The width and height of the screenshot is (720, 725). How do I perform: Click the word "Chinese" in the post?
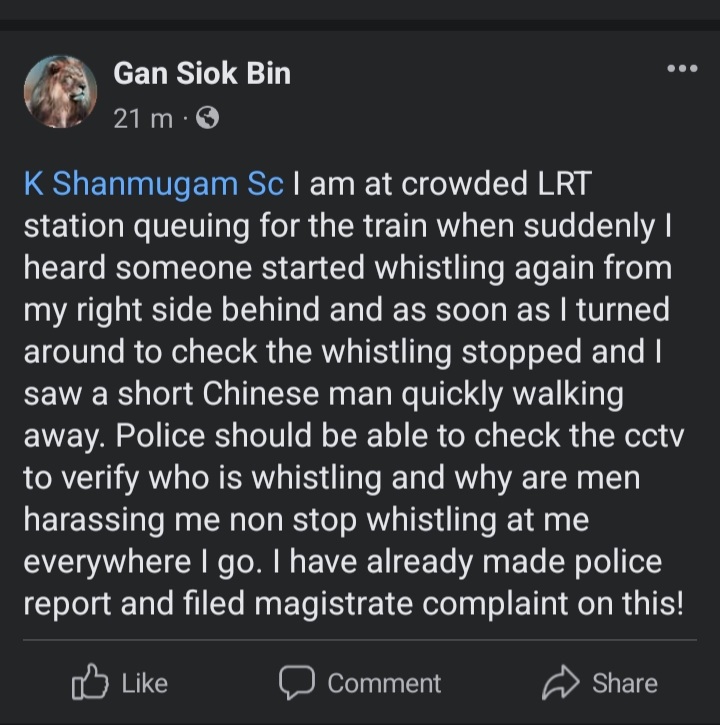click(x=262, y=395)
